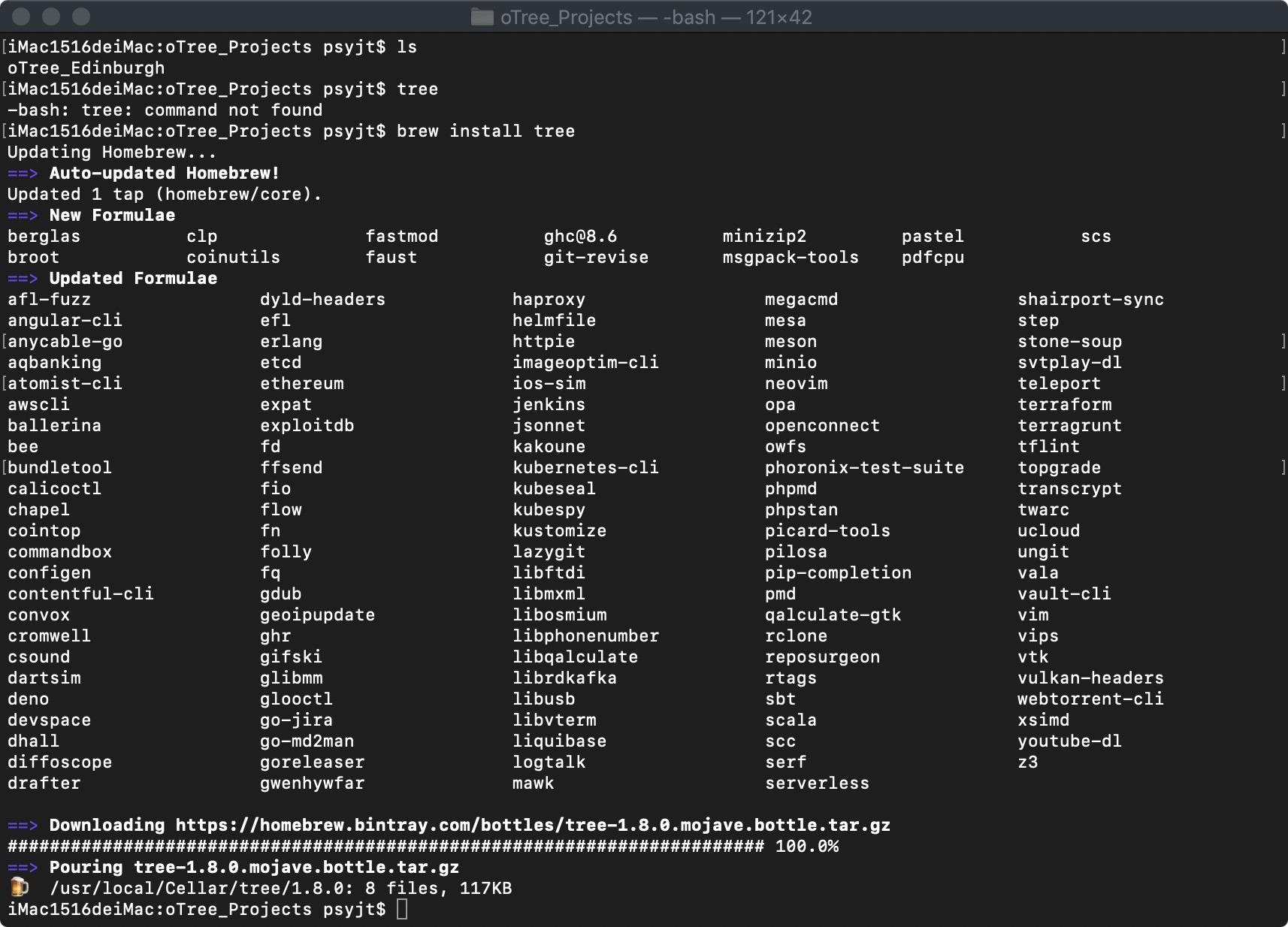Click the folder icon in the title bar
Screen dimensions: 1288x927
481,17
